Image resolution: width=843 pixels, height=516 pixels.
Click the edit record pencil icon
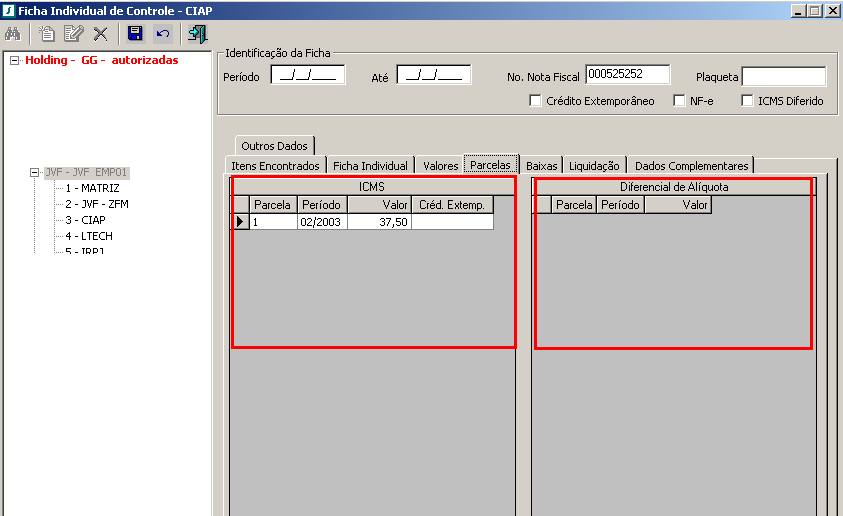[x=74, y=34]
